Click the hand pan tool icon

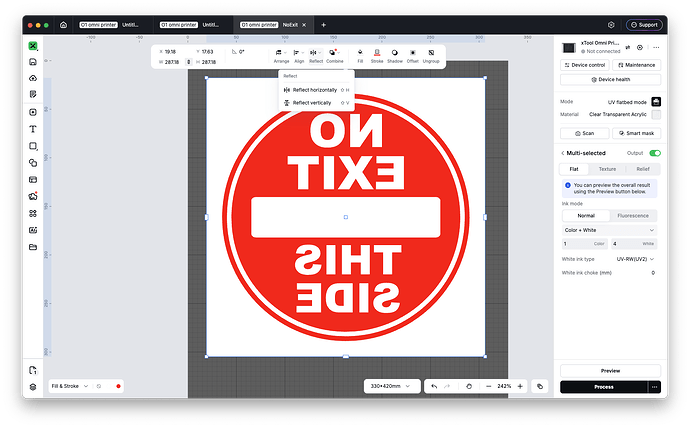click(469, 386)
